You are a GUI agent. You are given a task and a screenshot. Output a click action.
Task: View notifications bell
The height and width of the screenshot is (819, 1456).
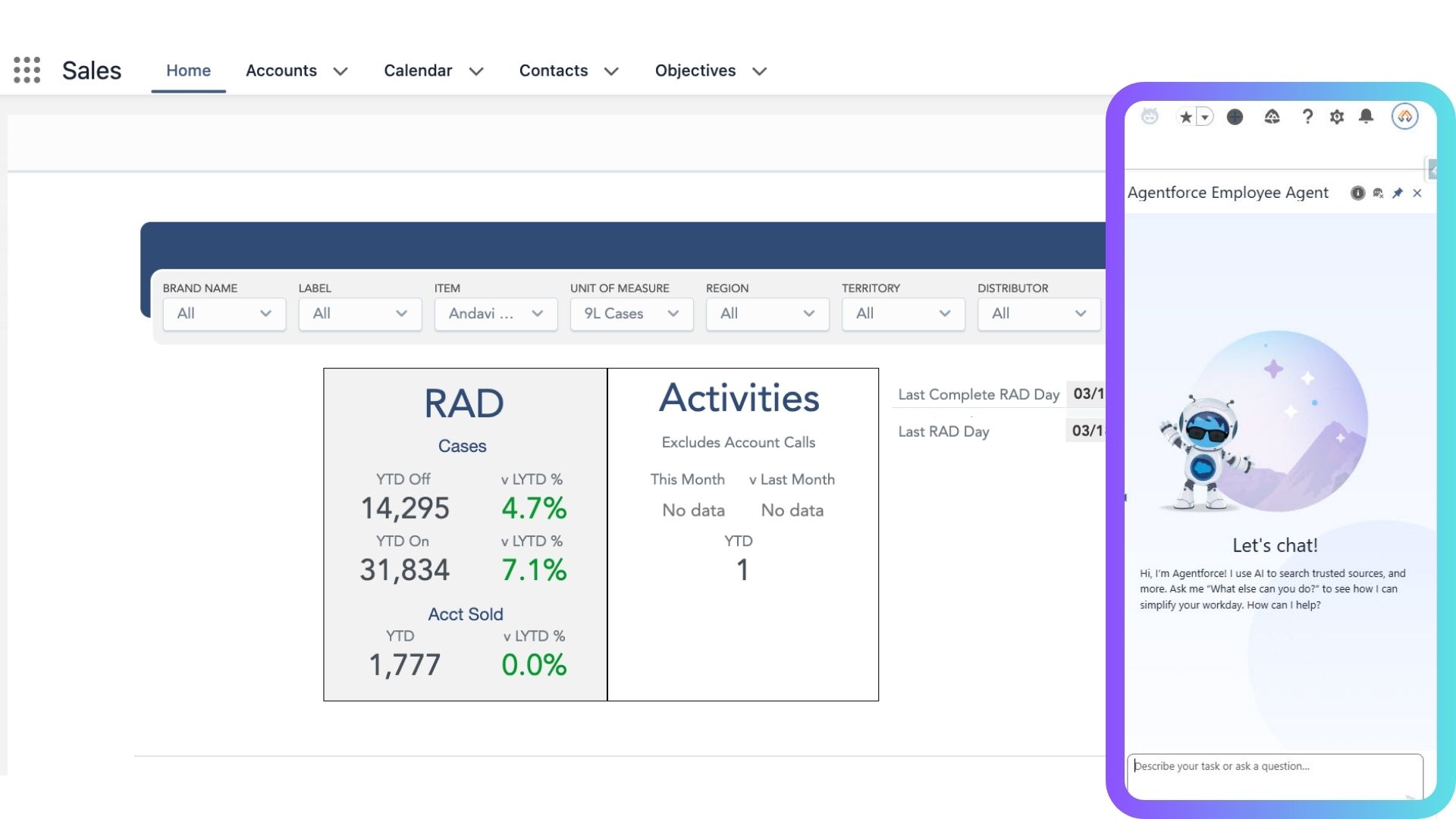tap(1366, 116)
